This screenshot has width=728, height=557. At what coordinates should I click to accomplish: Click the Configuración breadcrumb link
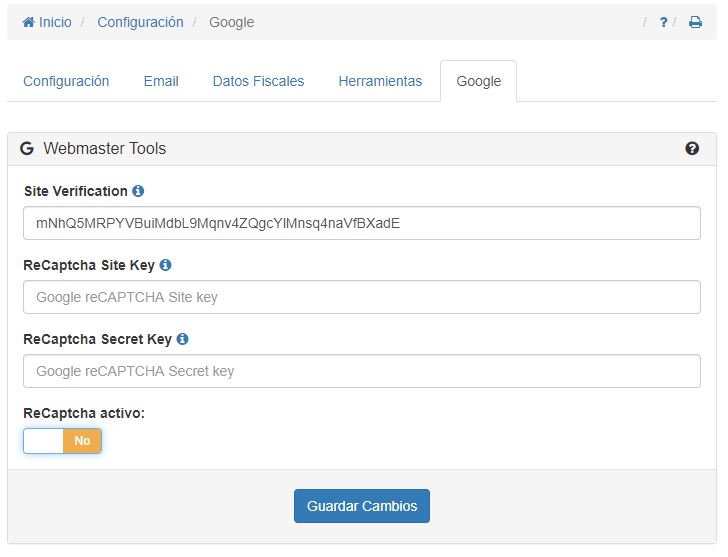140,22
